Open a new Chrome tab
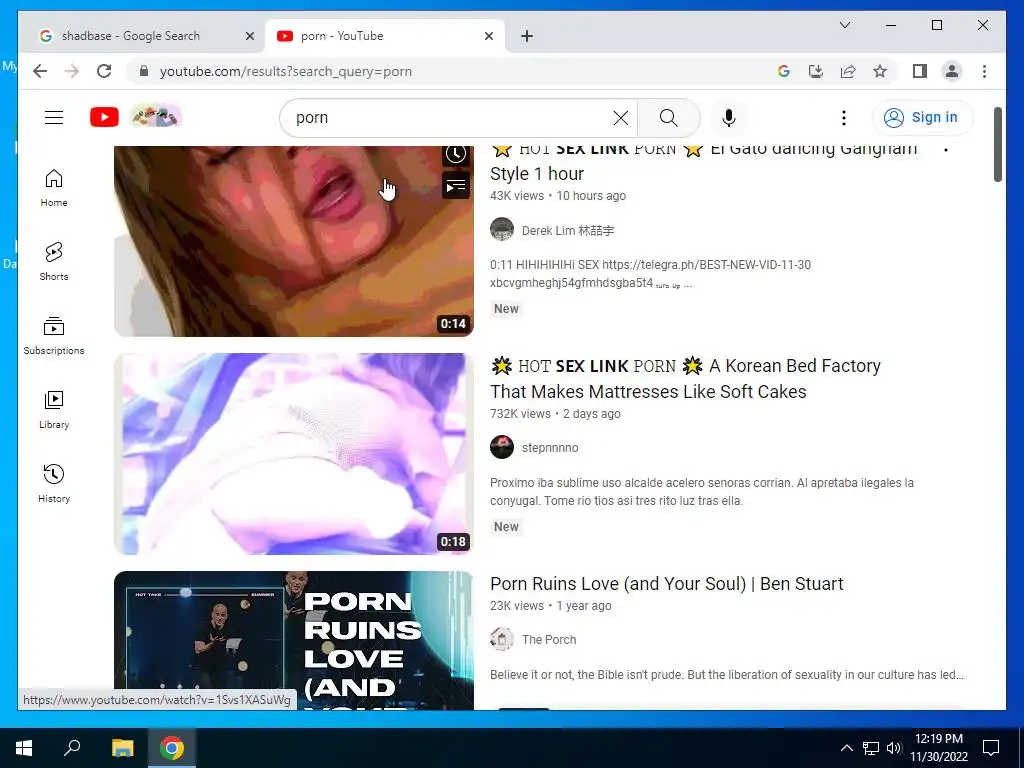Screen dimensions: 1024x768 [x=527, y=36]
